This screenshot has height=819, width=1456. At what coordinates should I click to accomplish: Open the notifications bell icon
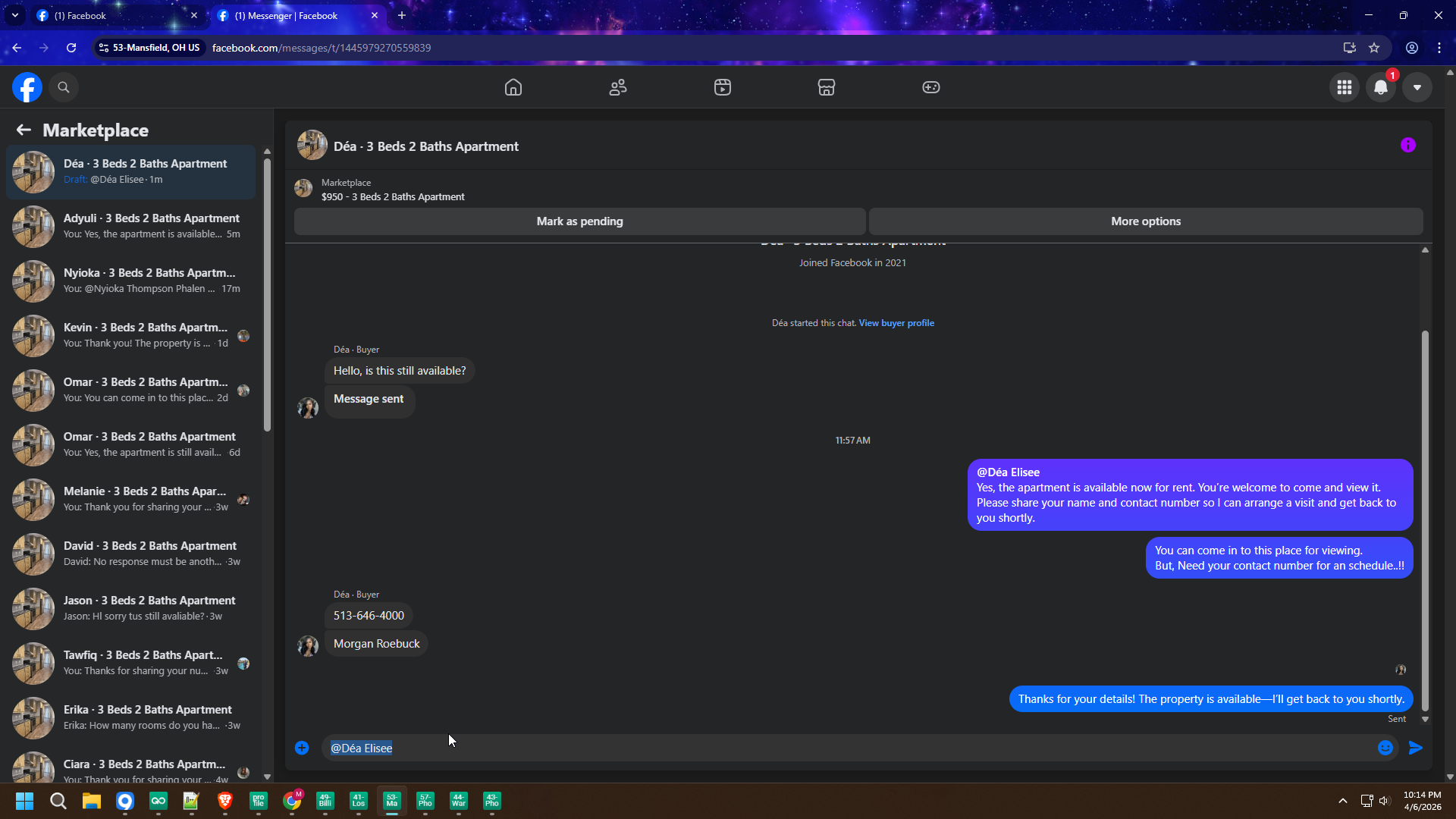point(1381,87)
